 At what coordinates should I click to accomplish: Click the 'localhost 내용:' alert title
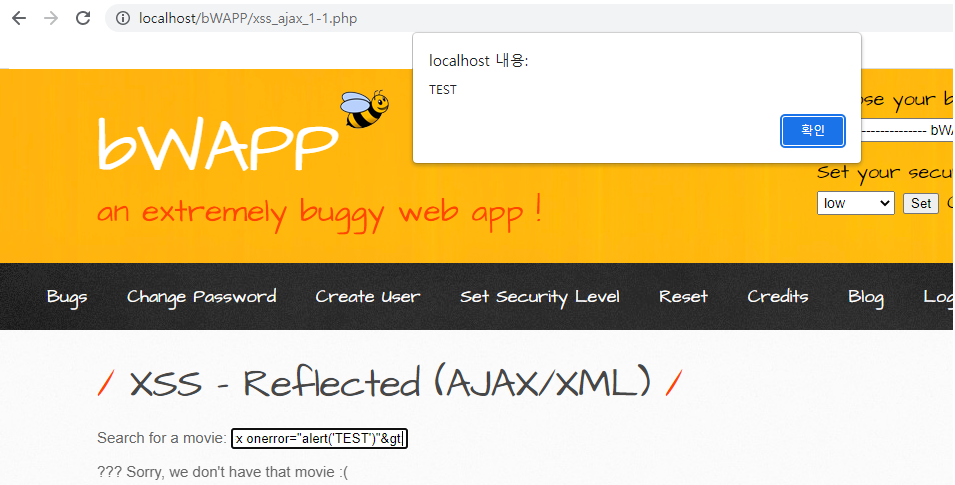tap(479, 60)
